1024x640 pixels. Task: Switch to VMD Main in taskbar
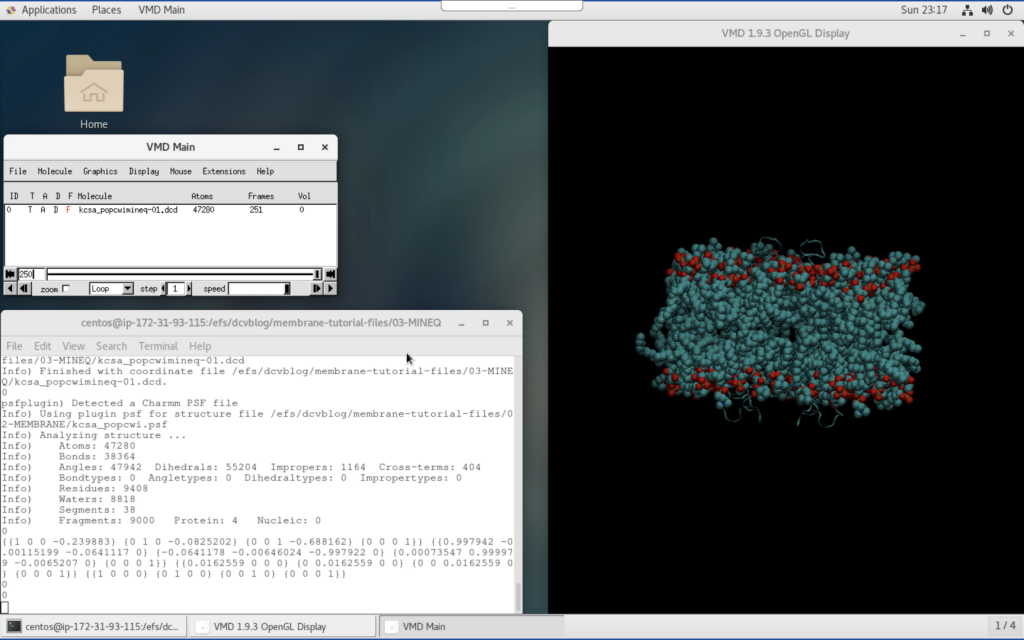point(471,626)
